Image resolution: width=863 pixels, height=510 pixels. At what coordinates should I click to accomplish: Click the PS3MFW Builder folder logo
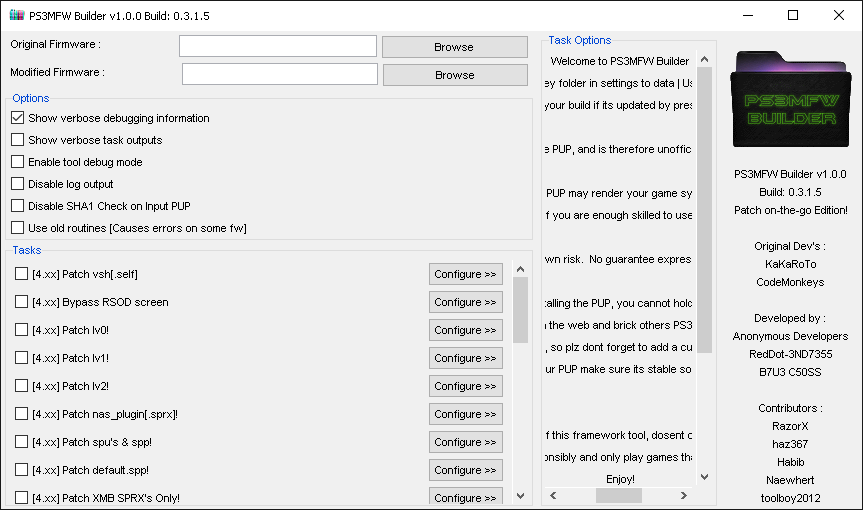790,100
